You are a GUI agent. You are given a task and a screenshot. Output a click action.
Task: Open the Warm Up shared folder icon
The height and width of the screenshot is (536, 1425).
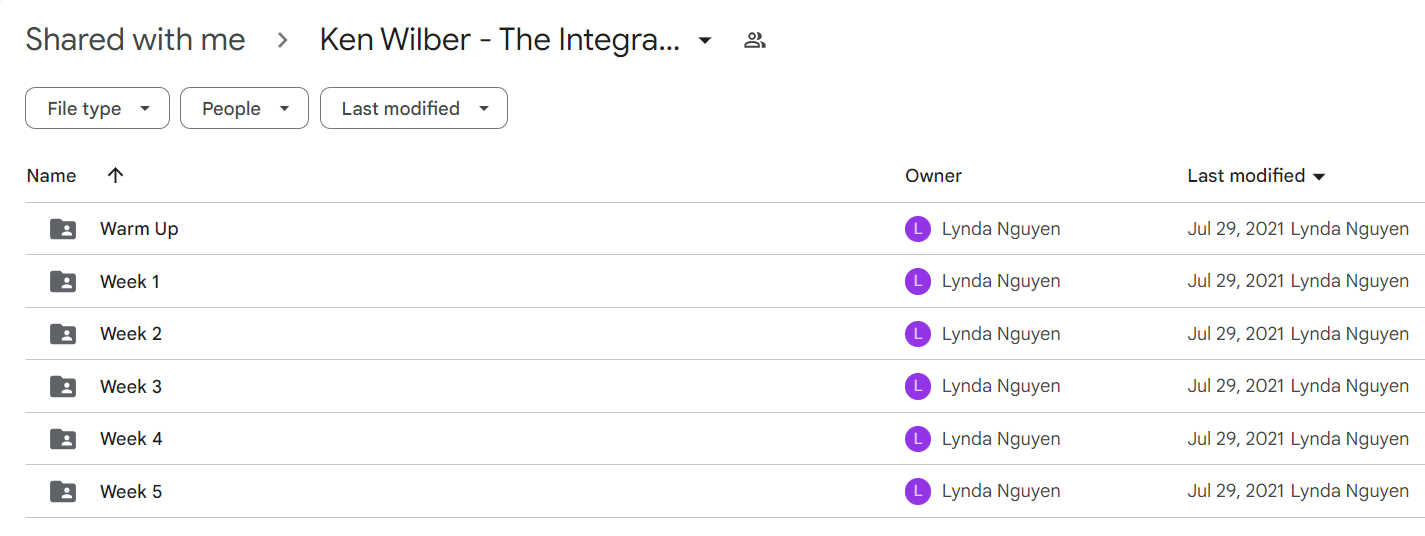(x=63, y=229)
